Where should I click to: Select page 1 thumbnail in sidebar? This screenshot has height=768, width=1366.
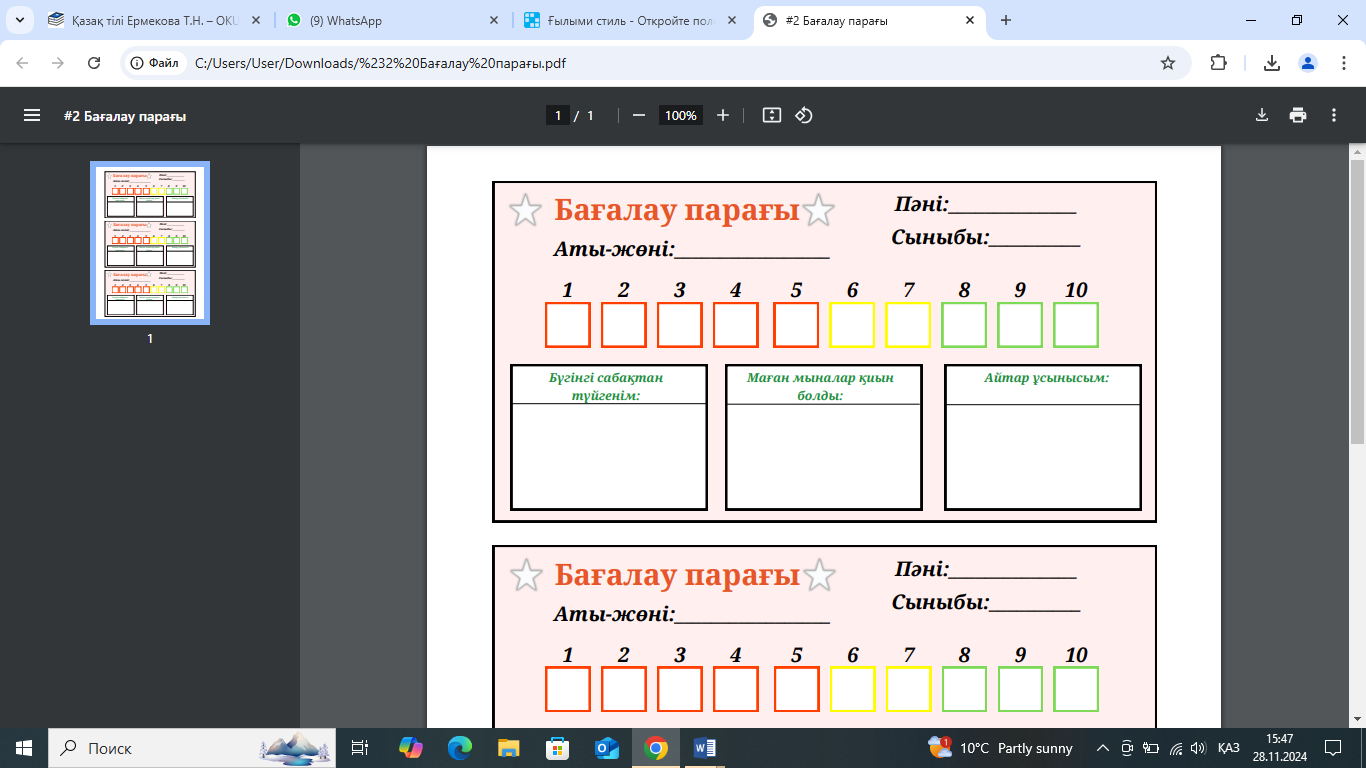click(150, 243)
